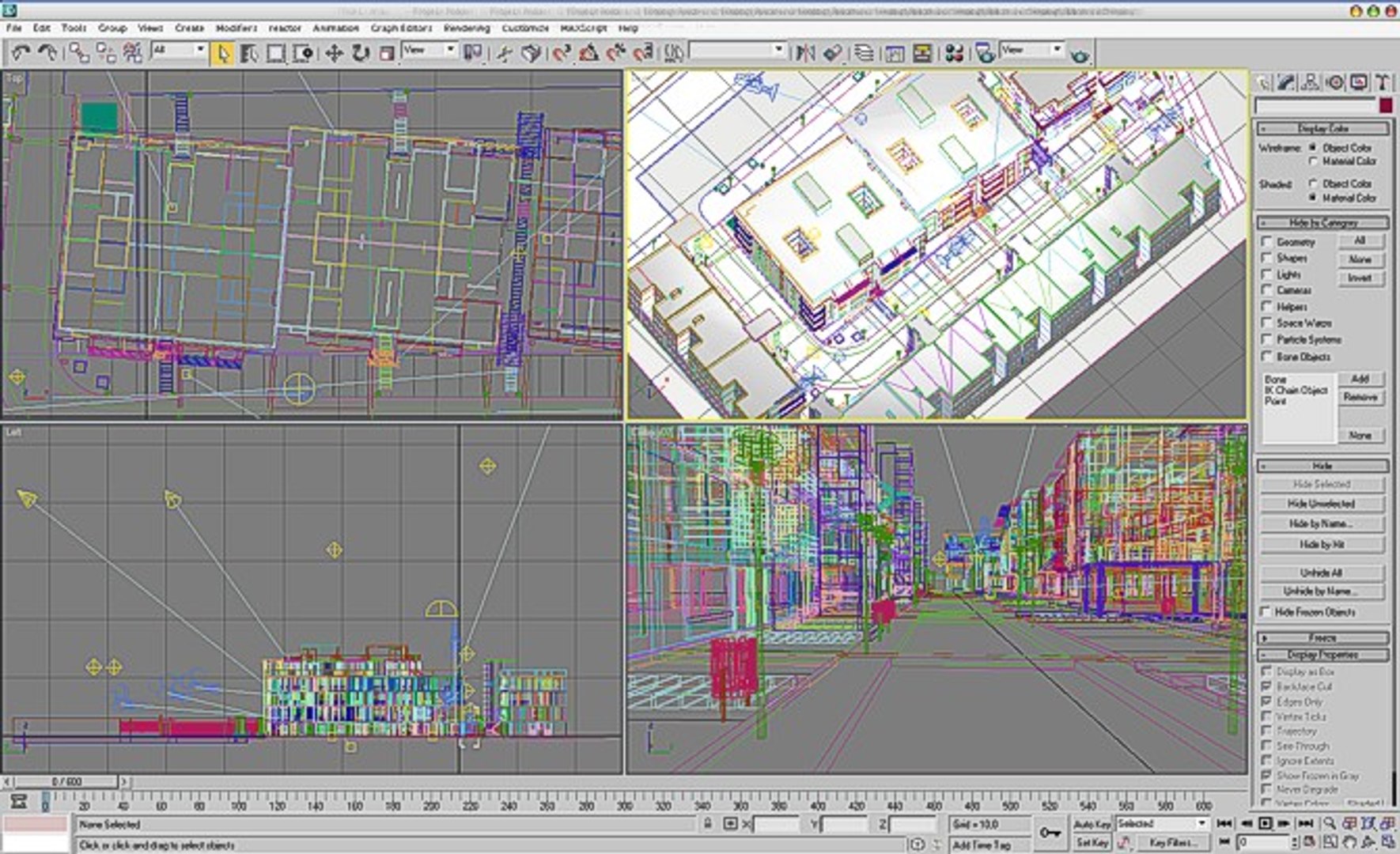Viewport: 1400px width, 854px height.
Task: Choose the Select and Move tool
Action: pos(334,53)
